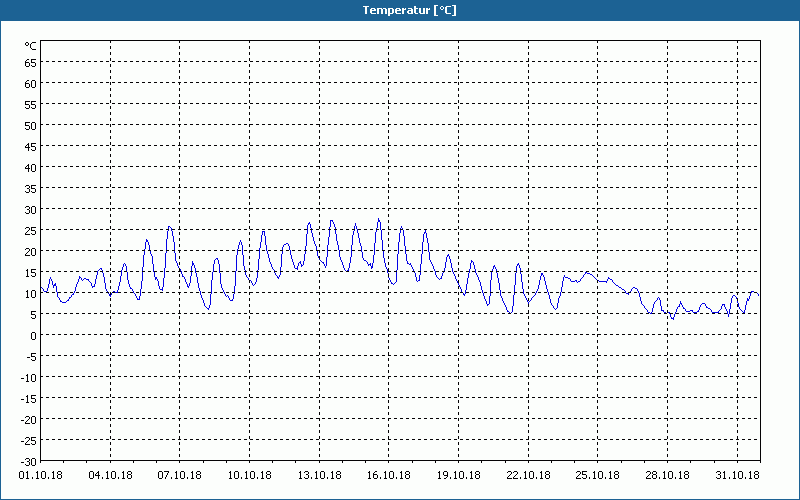Click the 04.10.18 date on x-axis
800x500 pixels.
pyautogui.click(x=110, y=475)
